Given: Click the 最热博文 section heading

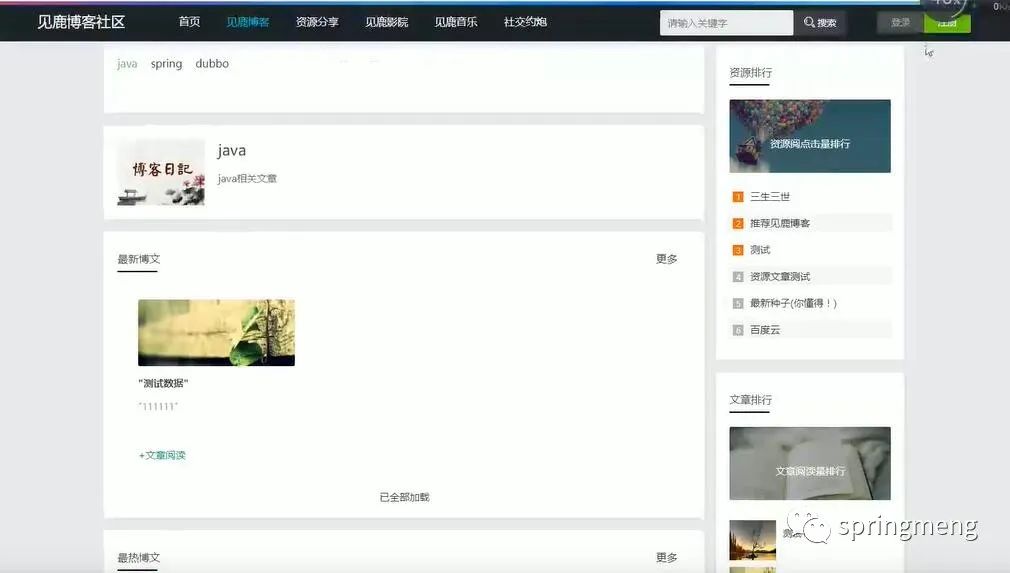Looking at the screenshot, I should point(138,558).
